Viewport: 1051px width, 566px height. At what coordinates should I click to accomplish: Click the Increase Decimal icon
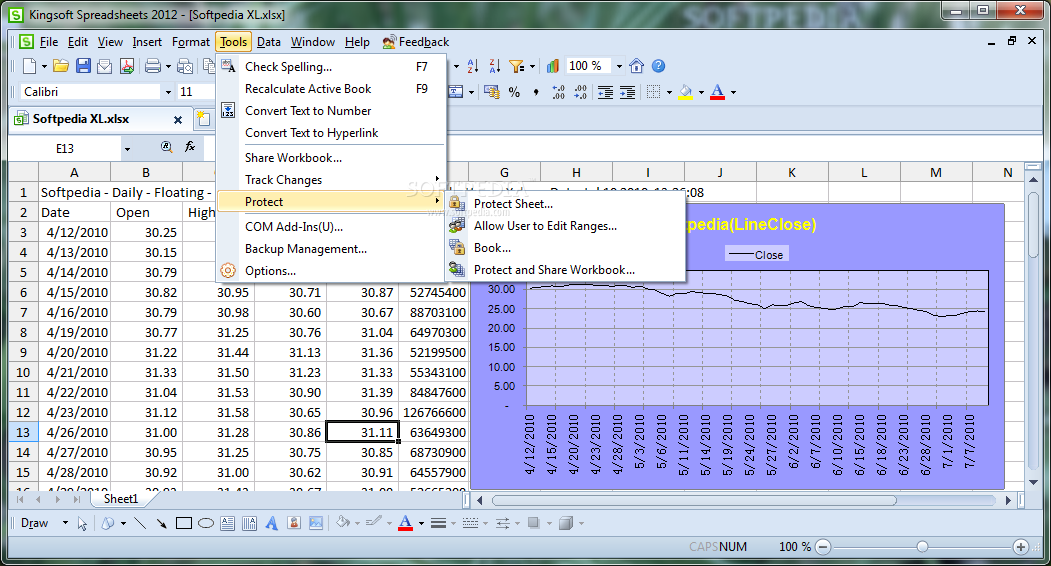click(x=558, y=92)
